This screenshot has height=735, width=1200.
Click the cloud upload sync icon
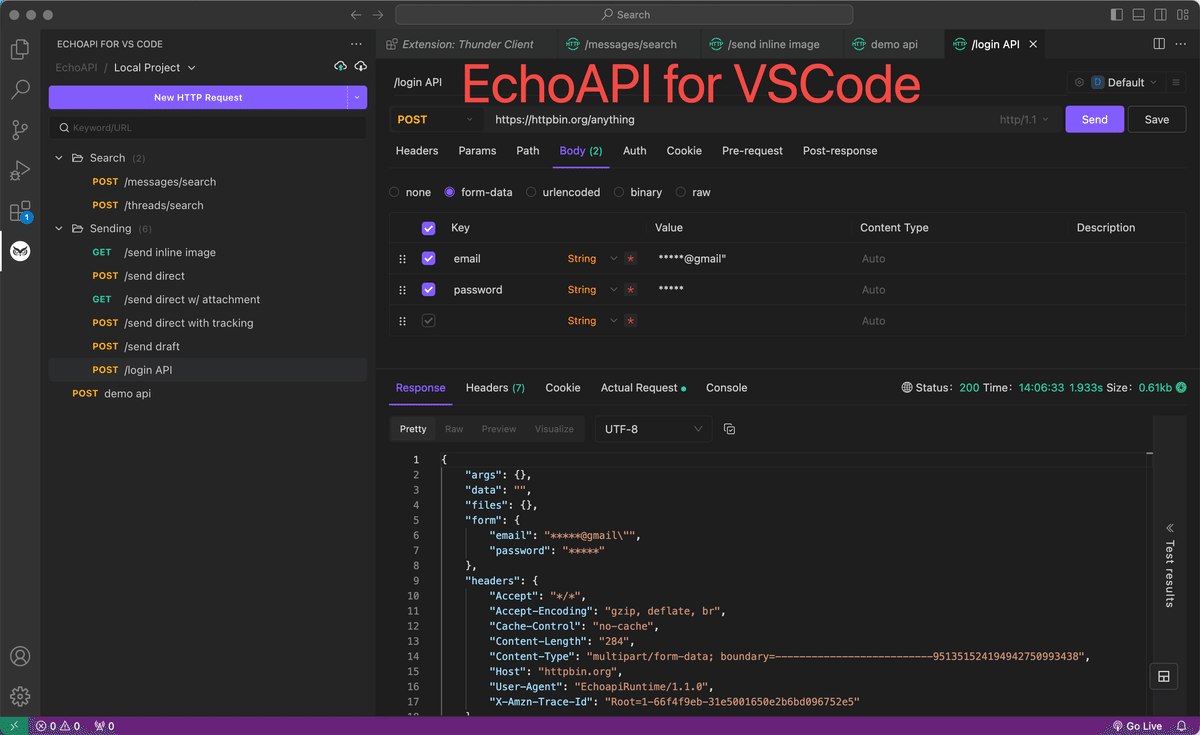pyautogui.click(x=340, y=66)
